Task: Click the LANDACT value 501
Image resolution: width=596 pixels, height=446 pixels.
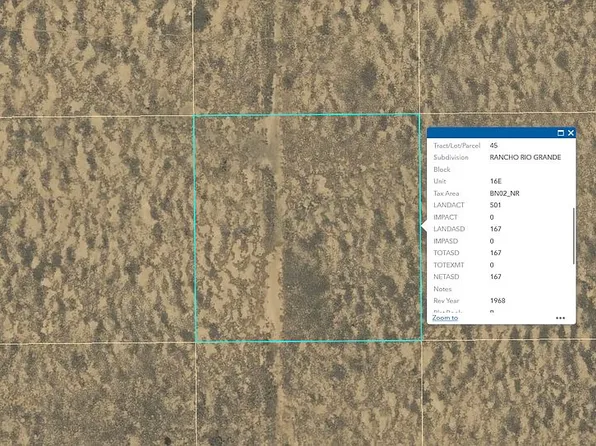Action: click(x=495, y=205)
